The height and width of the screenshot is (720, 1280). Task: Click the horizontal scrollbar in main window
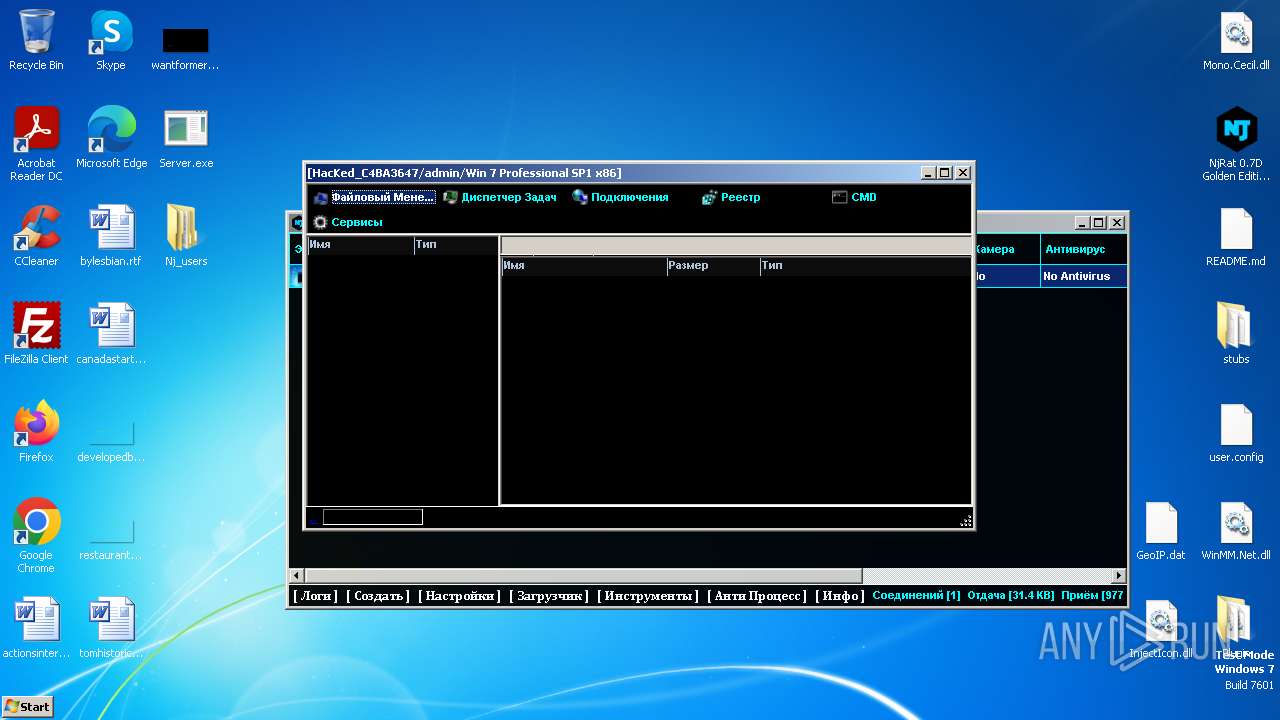point(583,576)
